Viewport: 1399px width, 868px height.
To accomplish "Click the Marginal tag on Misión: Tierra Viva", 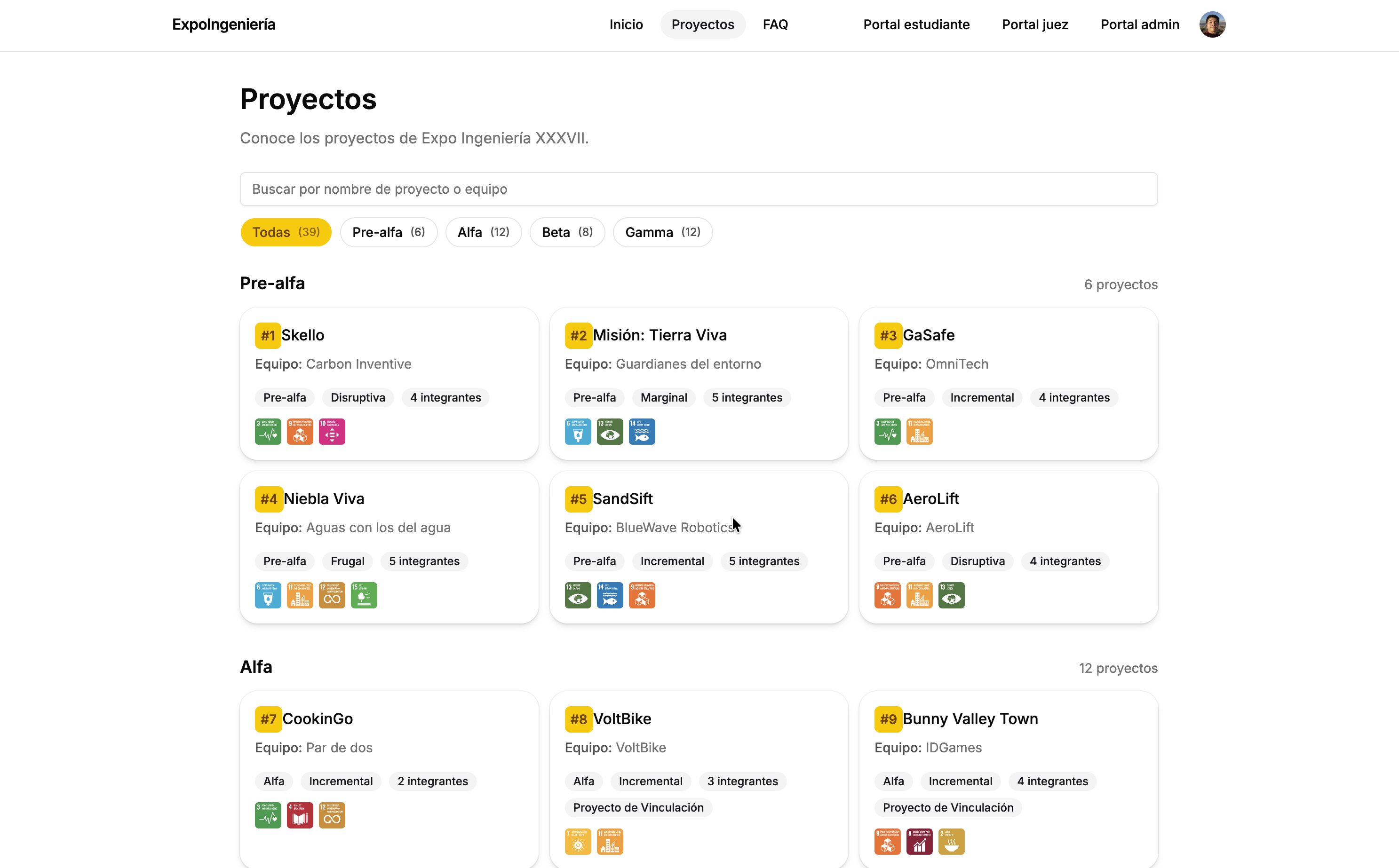I will pos(664,397).
